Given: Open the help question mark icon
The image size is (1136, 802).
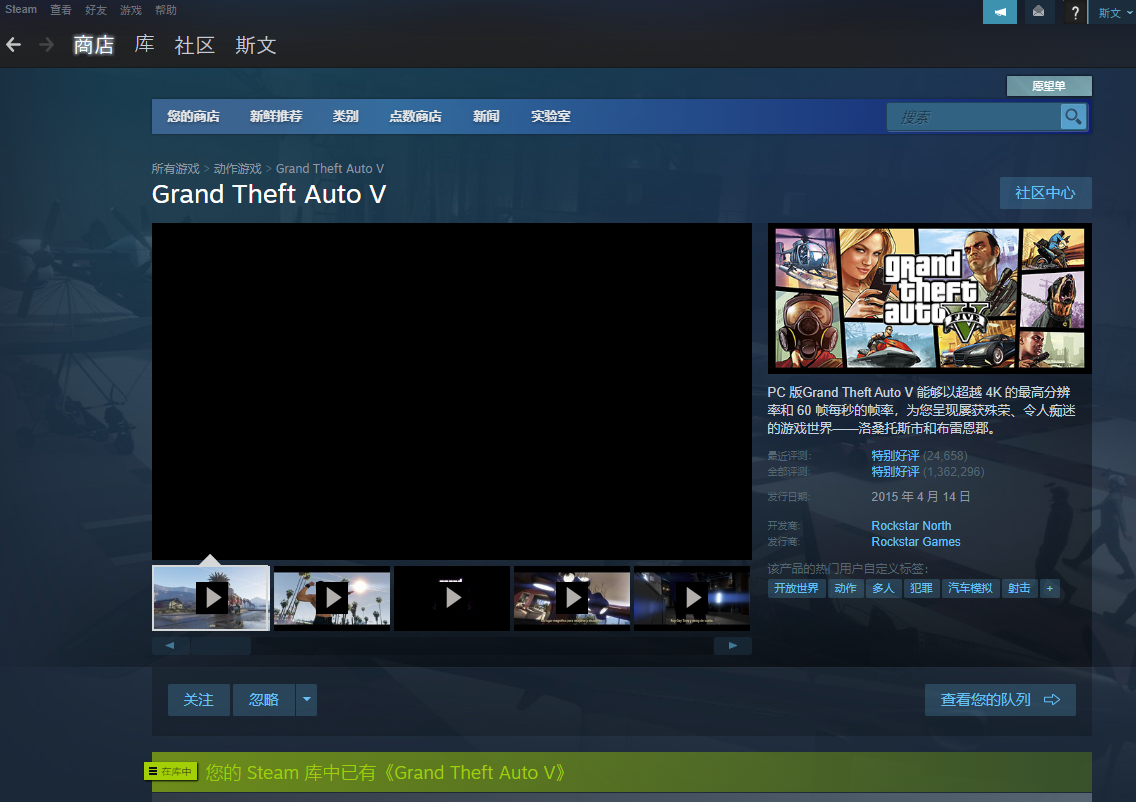Looking at the screenshot, I should point(1075,12).
